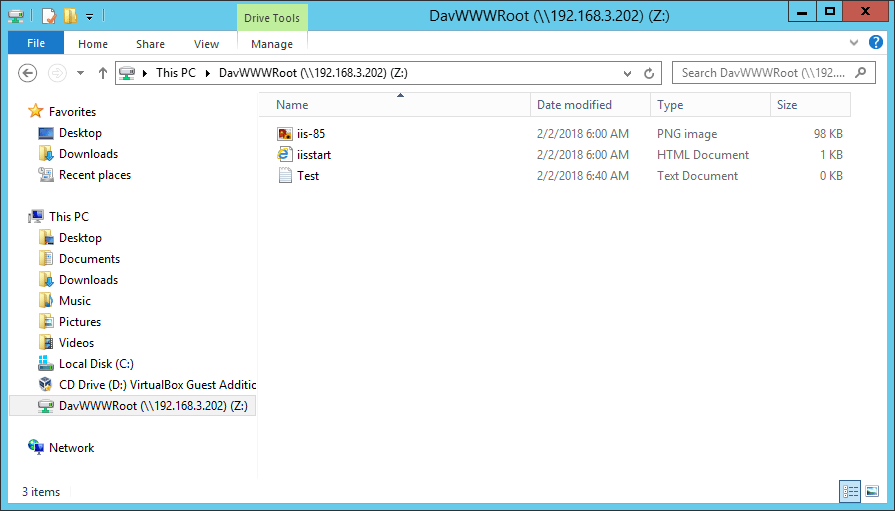Open Recent places in Favorites

point(95,175)
